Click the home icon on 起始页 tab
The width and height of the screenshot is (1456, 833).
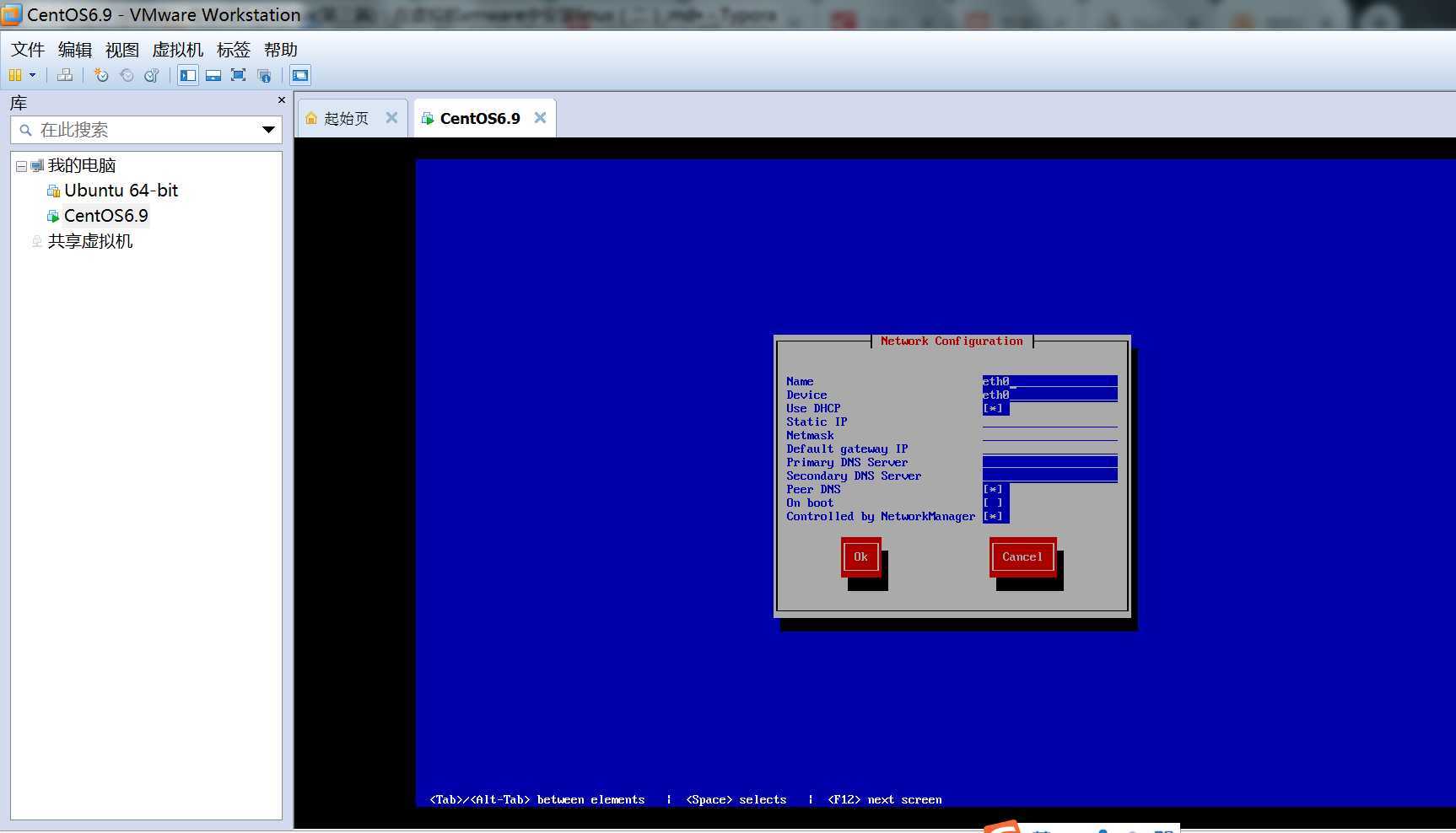311,118
